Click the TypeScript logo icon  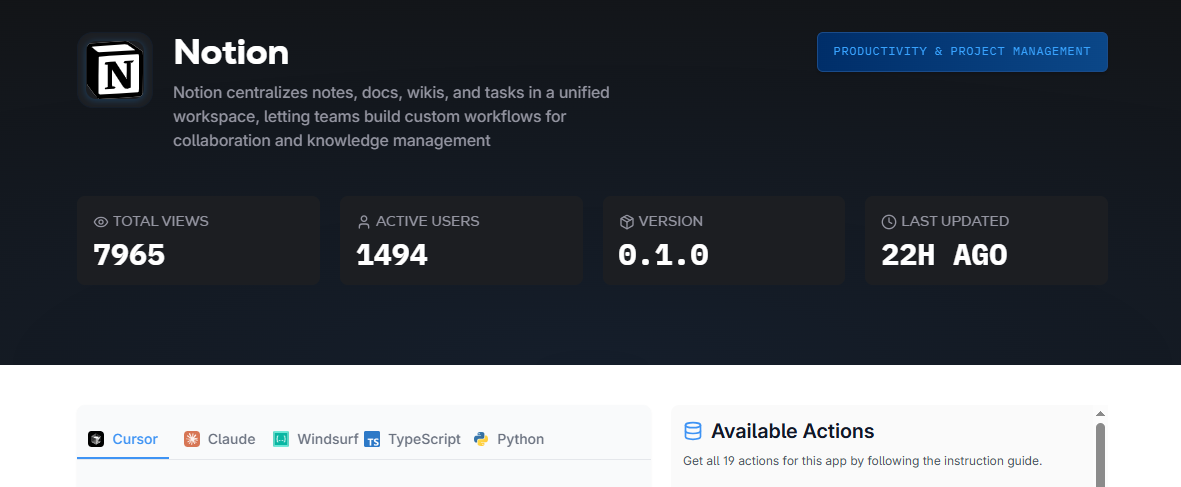(x=372, y=439)
